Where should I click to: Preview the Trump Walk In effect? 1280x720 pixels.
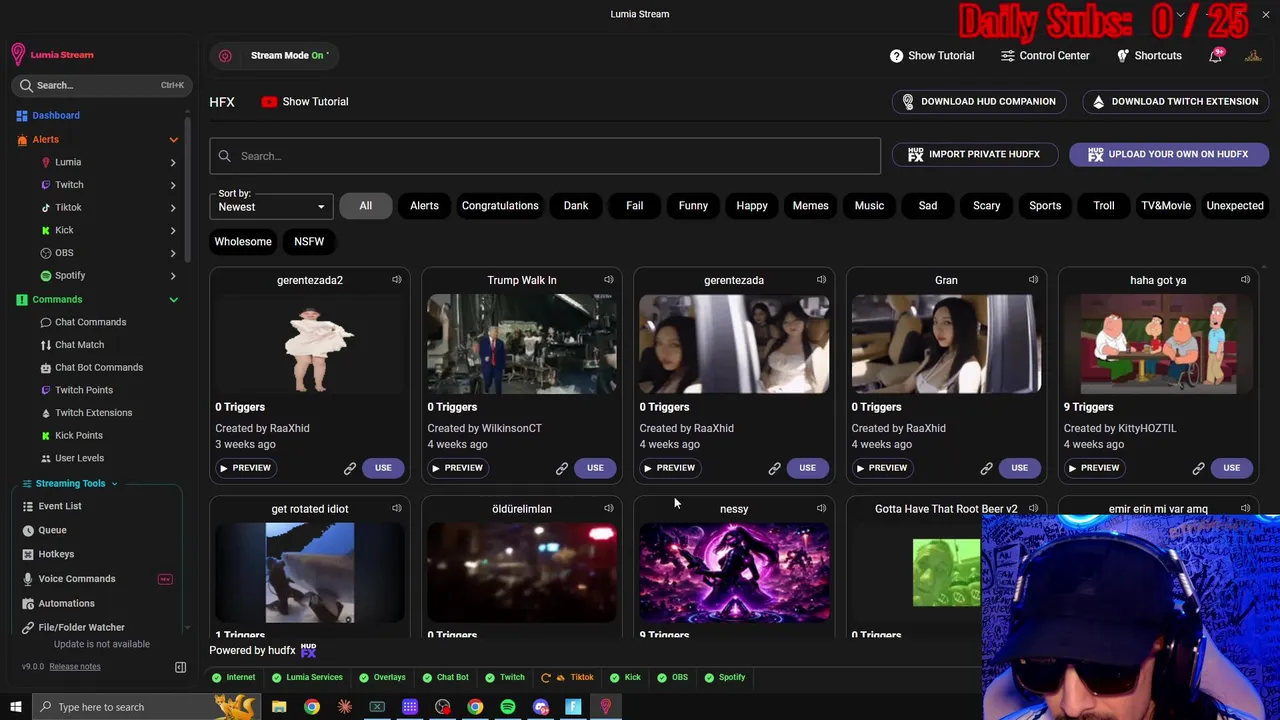point(457,468)
